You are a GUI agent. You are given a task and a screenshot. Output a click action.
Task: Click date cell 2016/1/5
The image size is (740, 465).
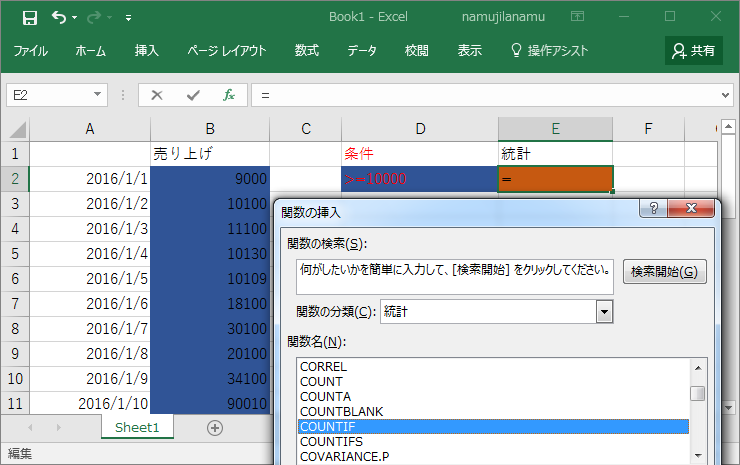tap(90, 279)
